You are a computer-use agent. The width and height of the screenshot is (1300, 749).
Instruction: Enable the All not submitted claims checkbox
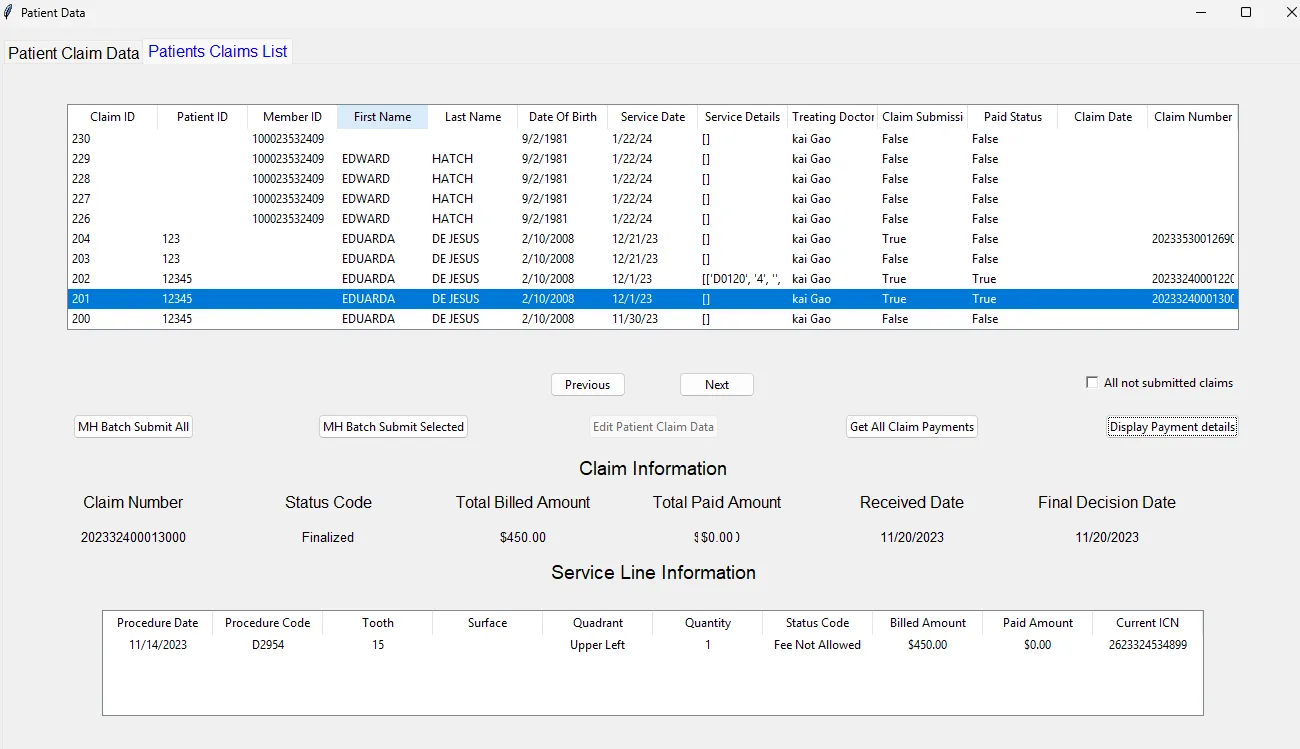(1092, 383)
